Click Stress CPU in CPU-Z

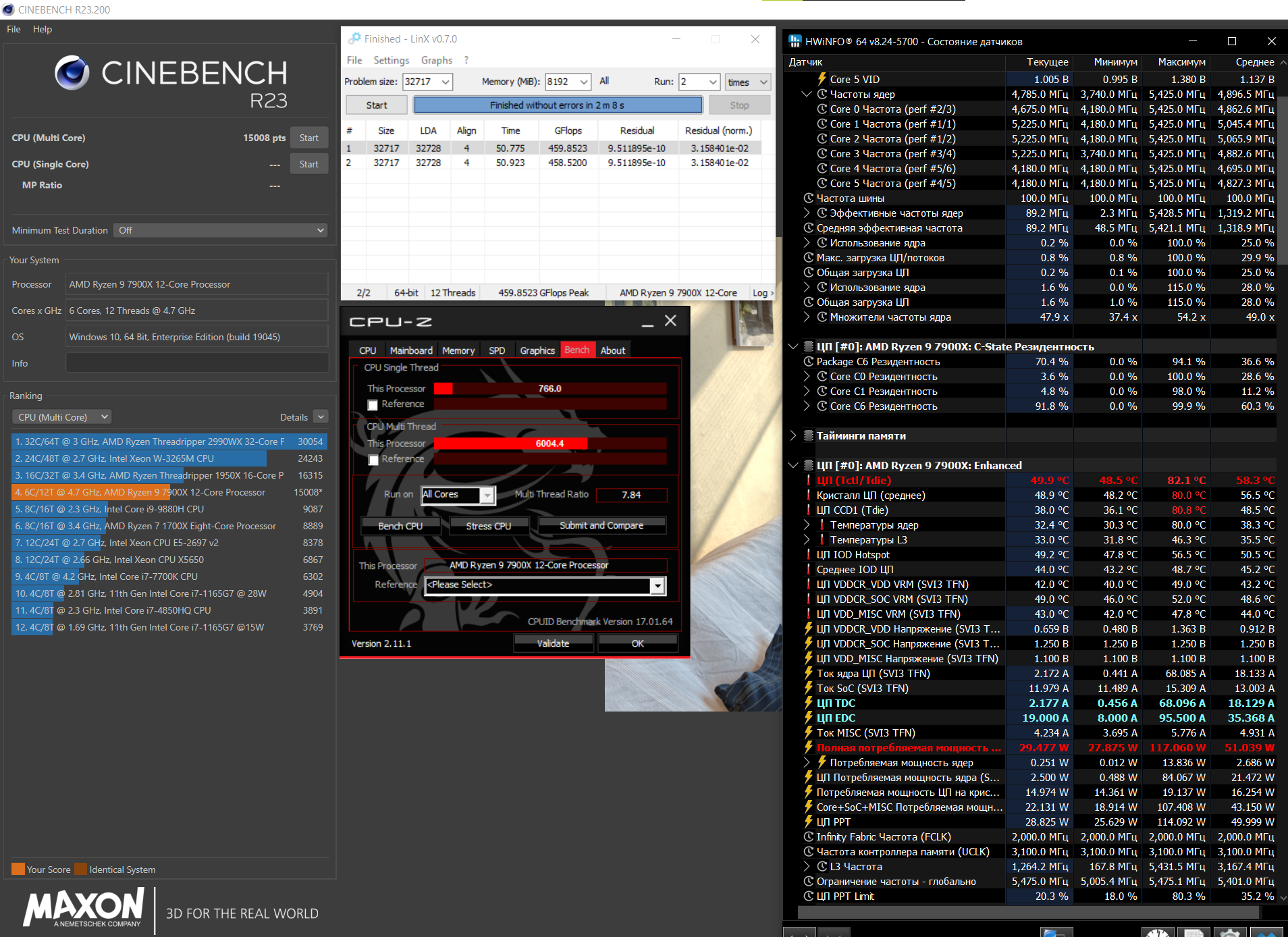(x=489, y=526)
